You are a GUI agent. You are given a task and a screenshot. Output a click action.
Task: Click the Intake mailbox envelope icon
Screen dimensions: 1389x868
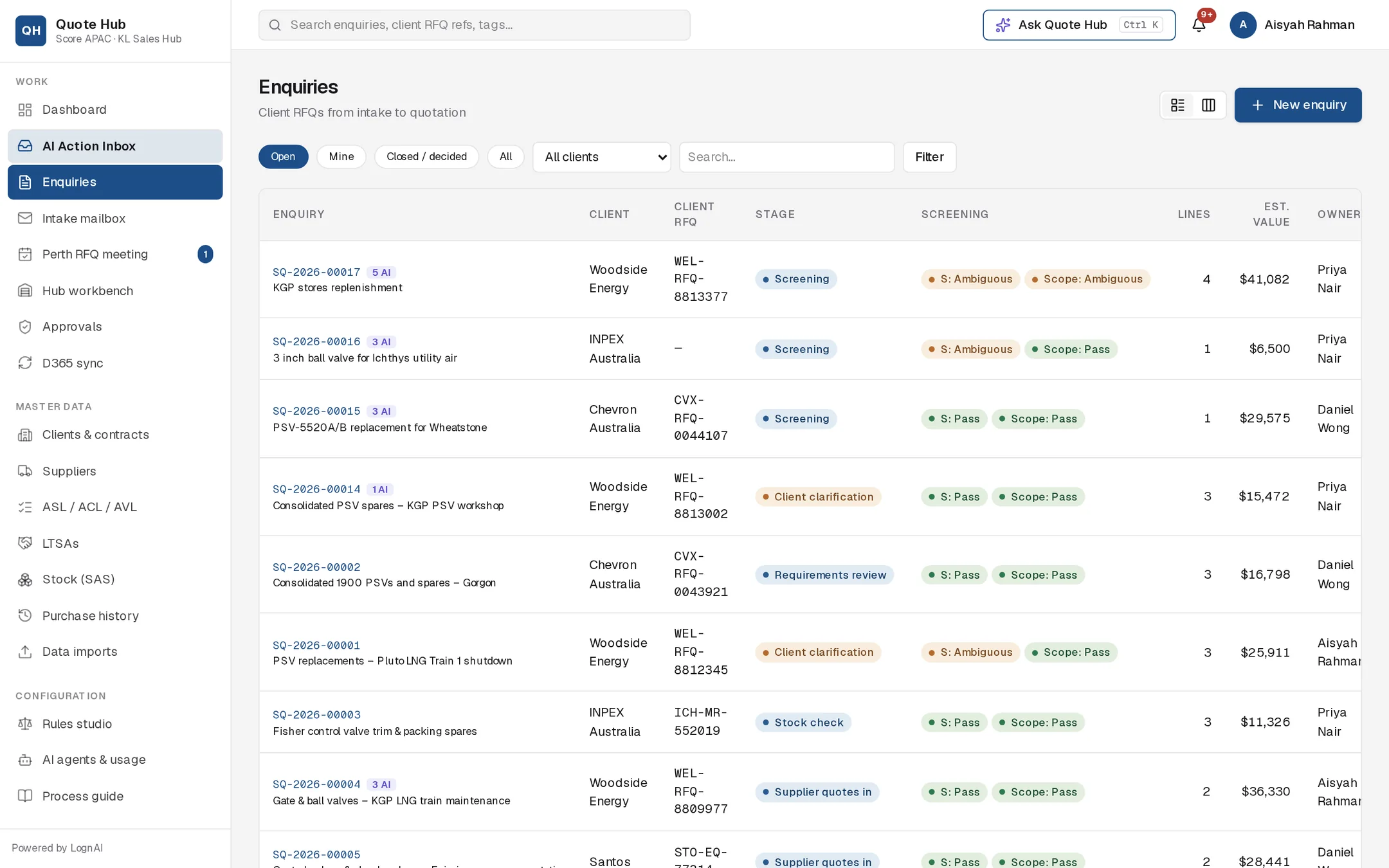pyautogui.click(x=25, y=219)
